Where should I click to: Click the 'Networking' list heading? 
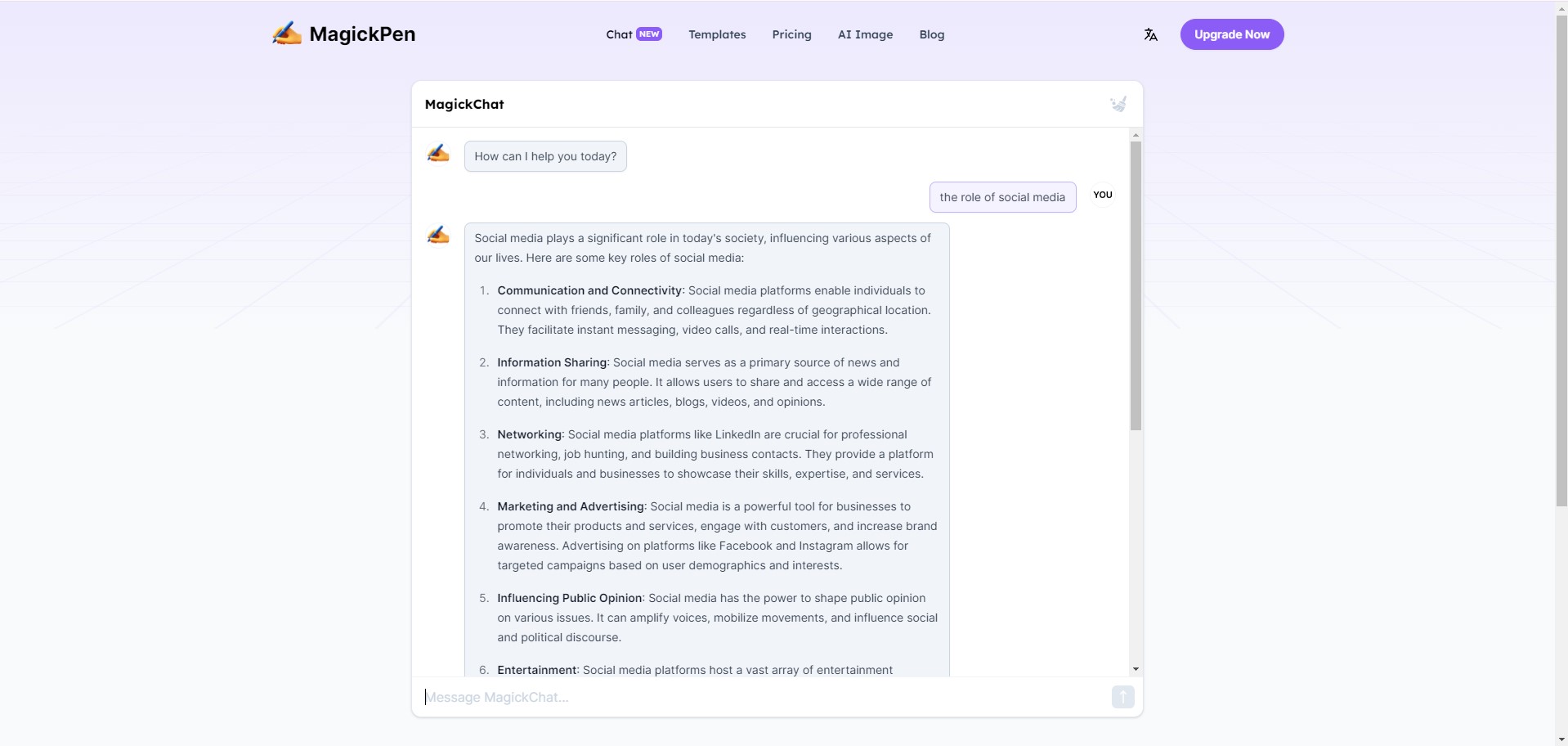coord(529,434)
